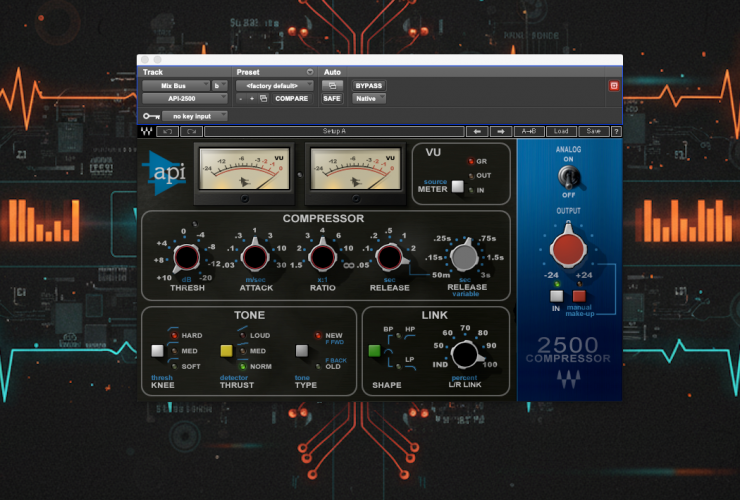Click the Waves logo icon in toolbar
Image resolution: width=740 pixels, height=500 pixels.
click(x=147, y=131)
